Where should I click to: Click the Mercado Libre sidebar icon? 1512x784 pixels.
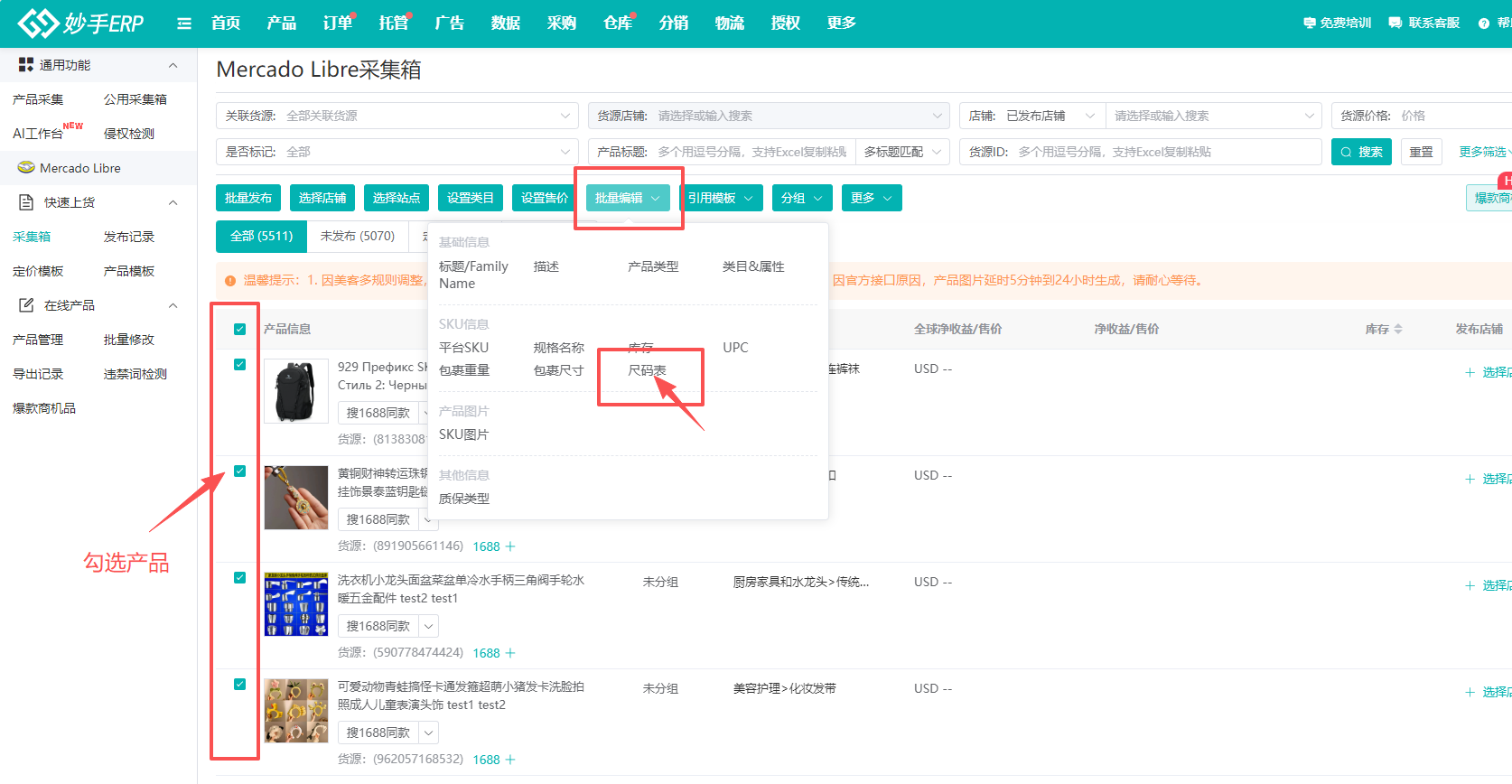[x=26, y=168]
